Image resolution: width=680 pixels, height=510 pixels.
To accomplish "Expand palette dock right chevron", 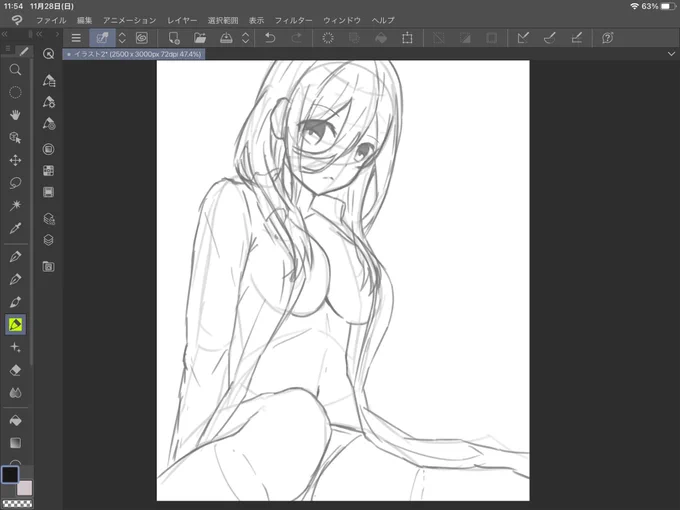I will [x=57, y=34].
